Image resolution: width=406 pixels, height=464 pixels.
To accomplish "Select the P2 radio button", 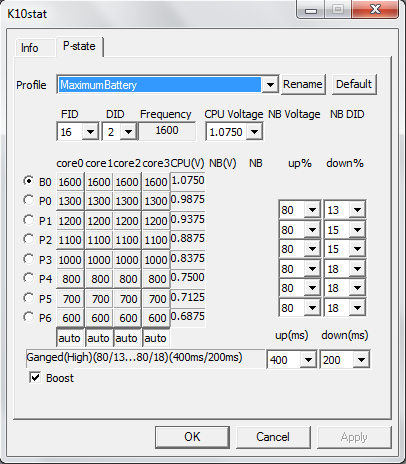I will pyautogui.click(x=29, y=239).
